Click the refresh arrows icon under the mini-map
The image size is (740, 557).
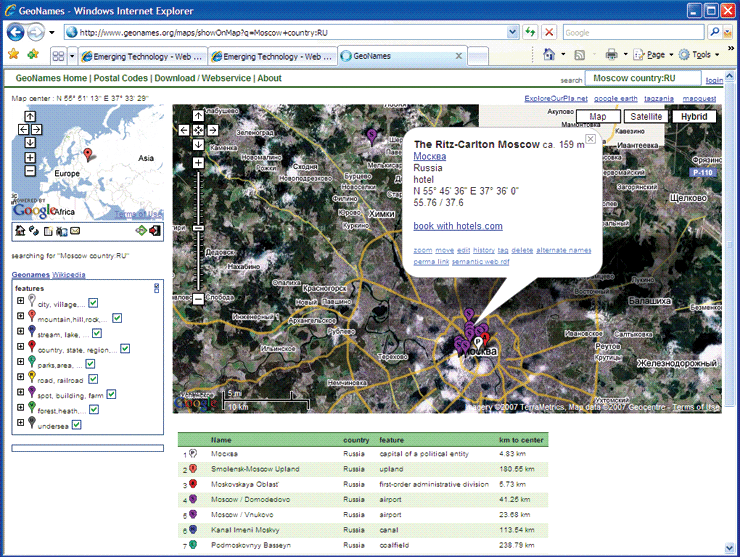(x=34, y=231)
